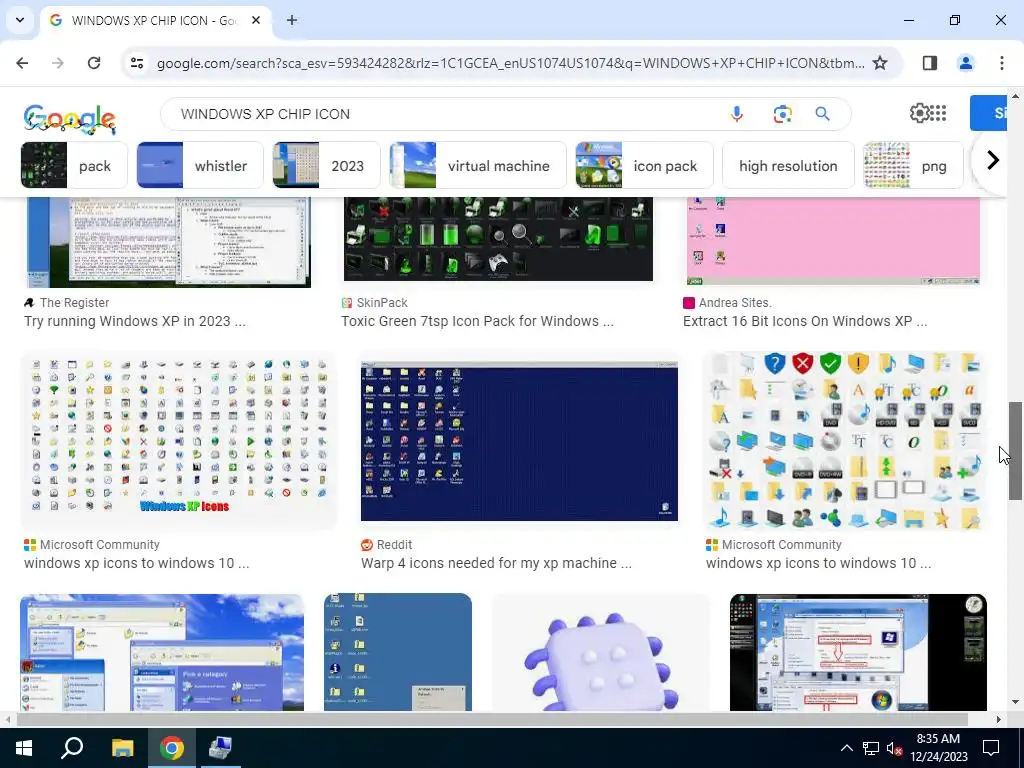Open 'Warp 4 icons needed for my xp machine' link
Image resolution: width=1024 pixels, height=768 pixels.
[496, 562]
